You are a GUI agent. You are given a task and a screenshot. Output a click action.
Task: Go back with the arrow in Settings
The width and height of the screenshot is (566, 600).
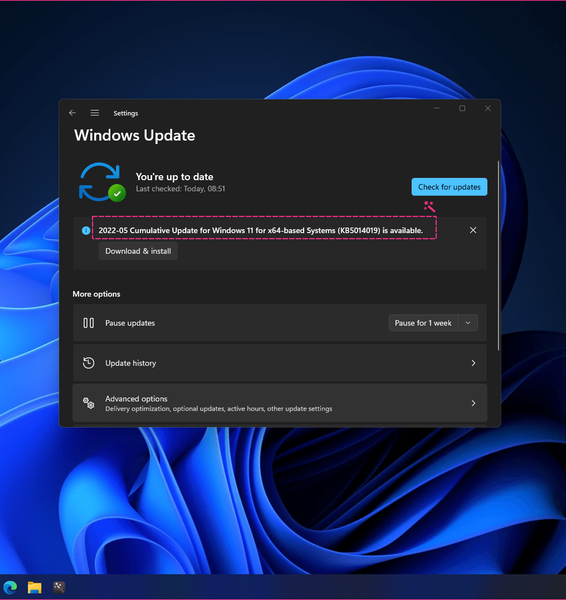pyautogui.click(x=72, y=113)
